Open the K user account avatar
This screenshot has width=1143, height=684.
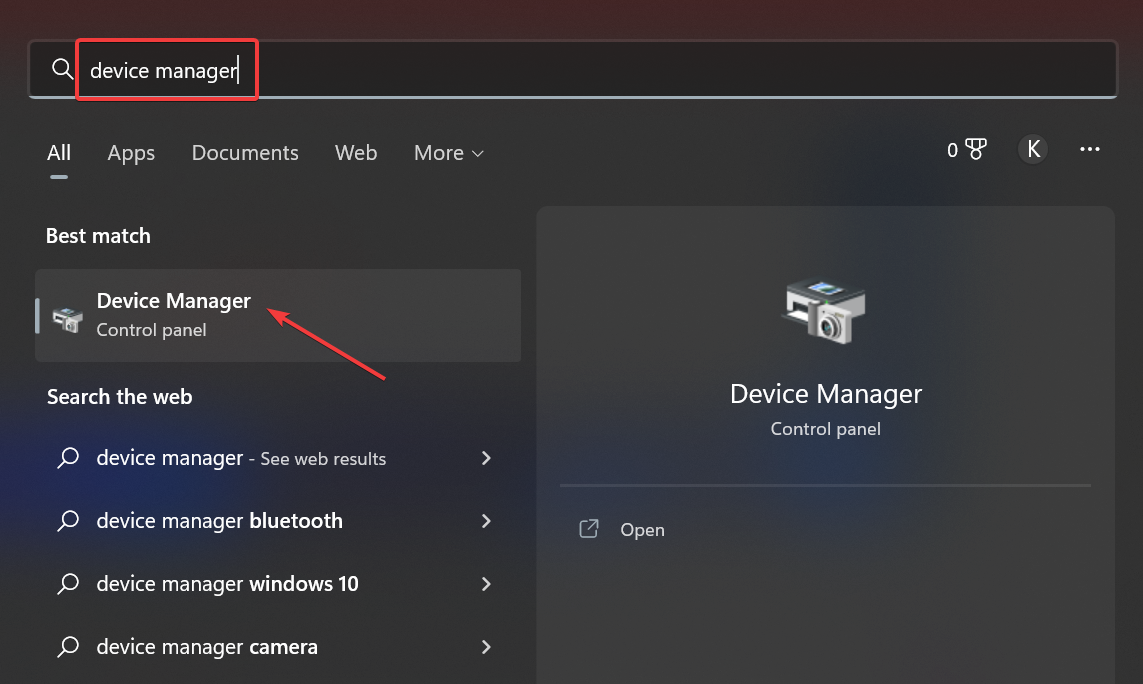[x=1033, y=150]
